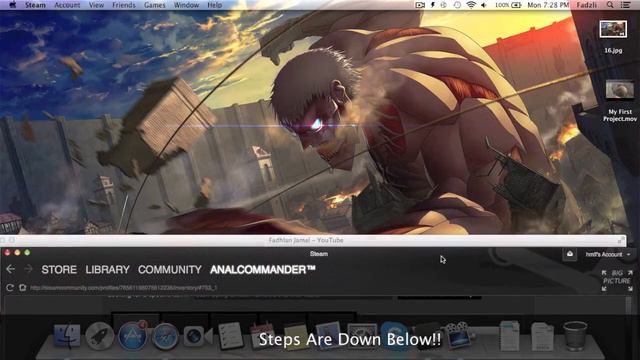
Task: Enter Steam Big Picture mode
Action: pos(617,280)
